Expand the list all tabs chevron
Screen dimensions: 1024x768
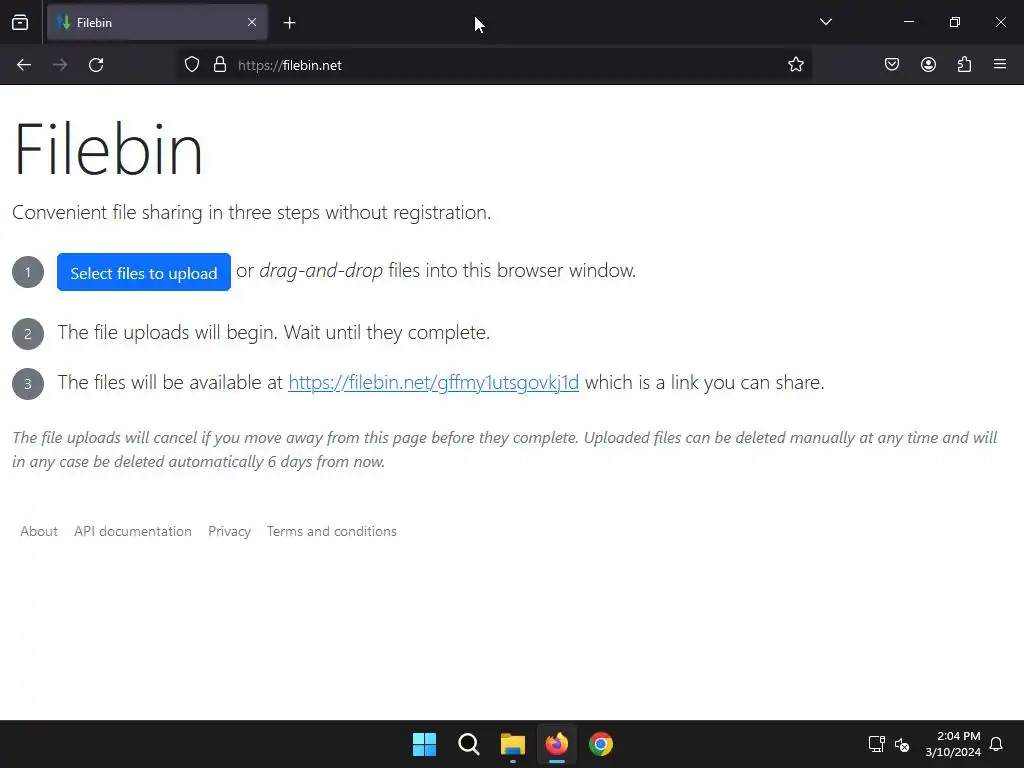(825, 22)
